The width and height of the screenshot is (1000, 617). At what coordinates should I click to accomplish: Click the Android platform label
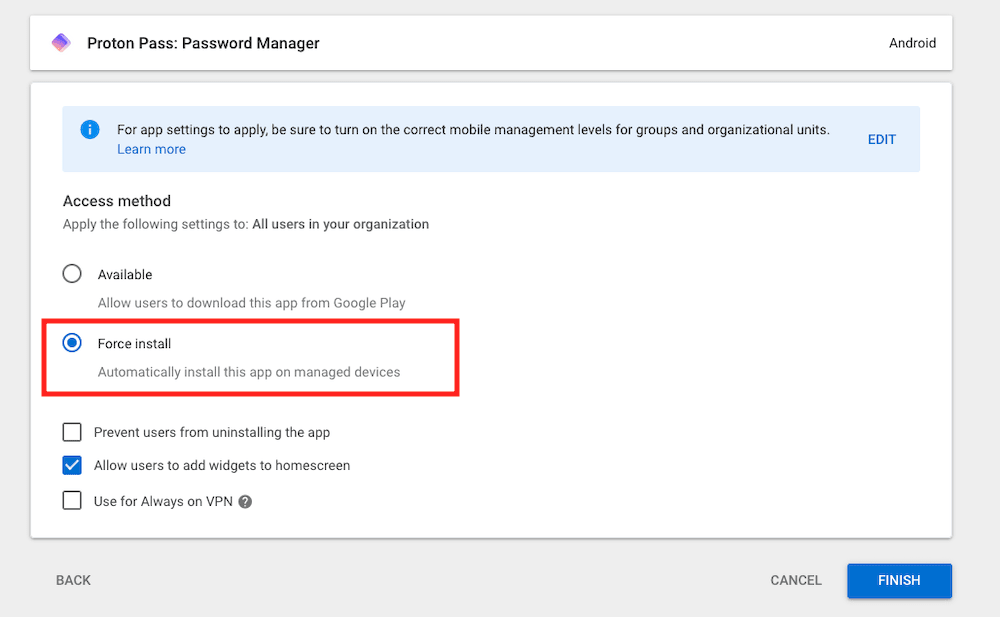912,42
